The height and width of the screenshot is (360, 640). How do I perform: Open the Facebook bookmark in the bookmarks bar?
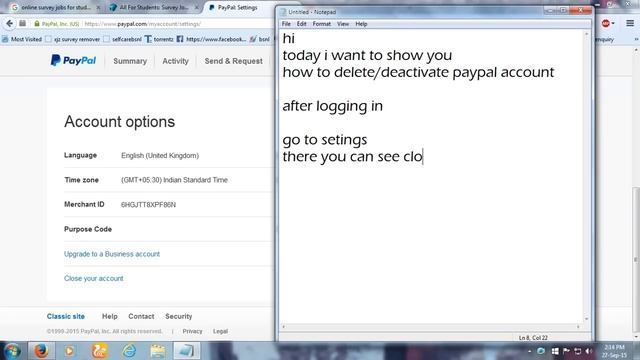click(211, 39)
